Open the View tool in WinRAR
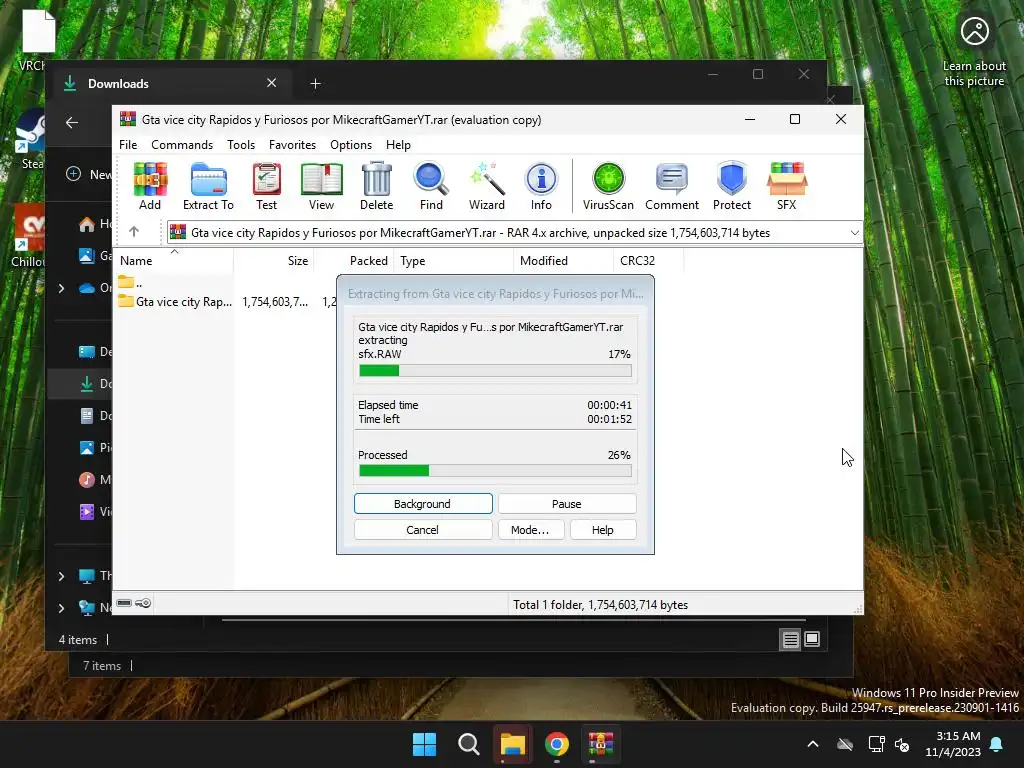The image size is (1024, 768). point(321,186)
